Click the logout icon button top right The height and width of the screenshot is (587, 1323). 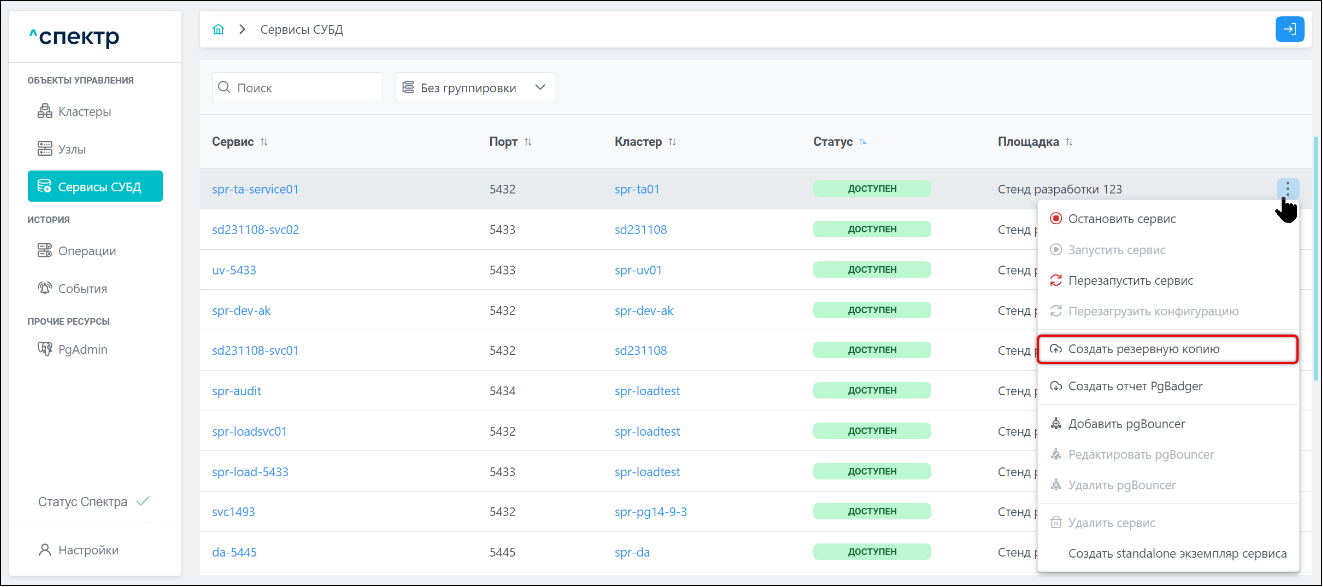1290,30
